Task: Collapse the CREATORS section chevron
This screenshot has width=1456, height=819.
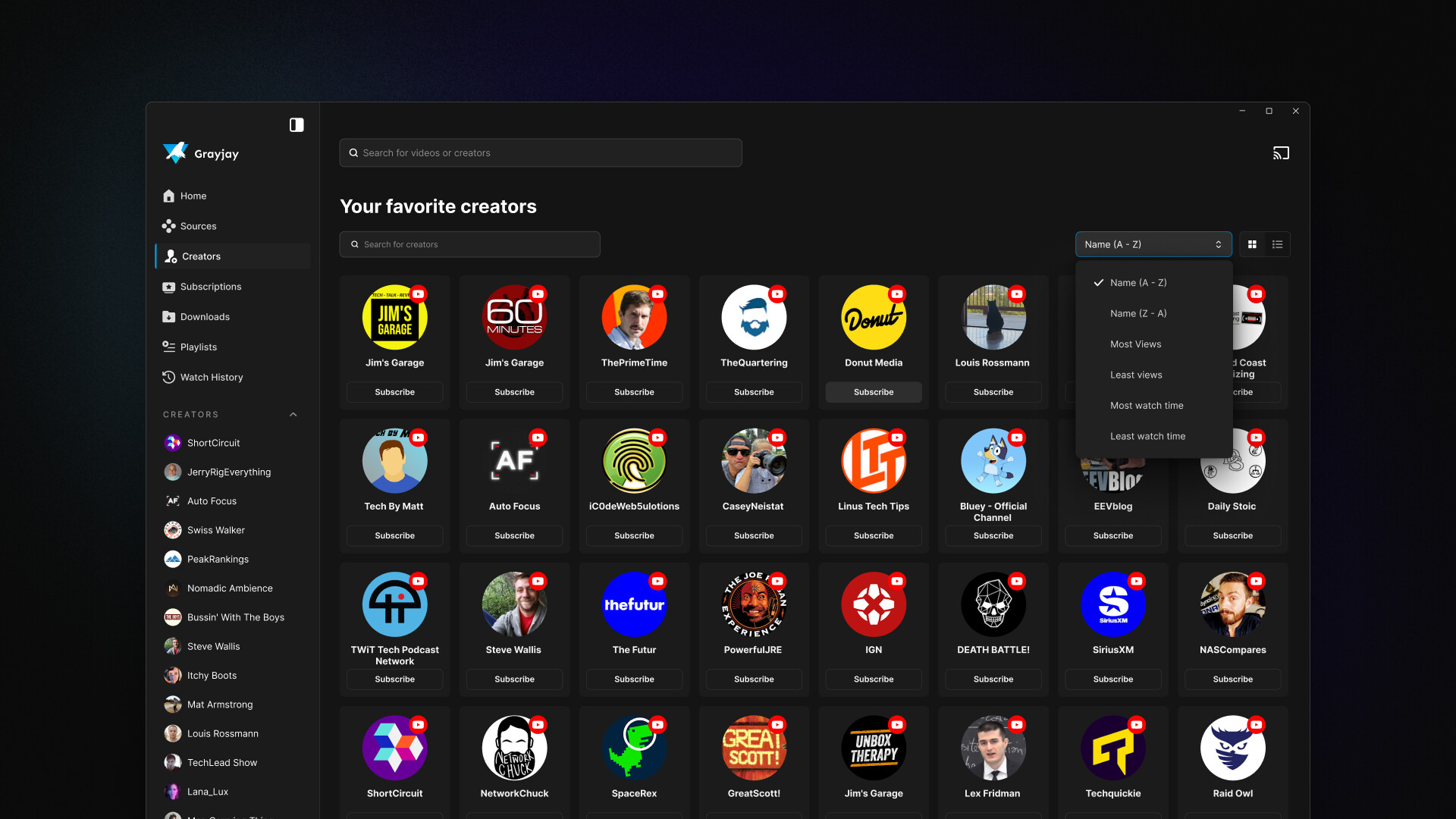Action: (293, 414)
